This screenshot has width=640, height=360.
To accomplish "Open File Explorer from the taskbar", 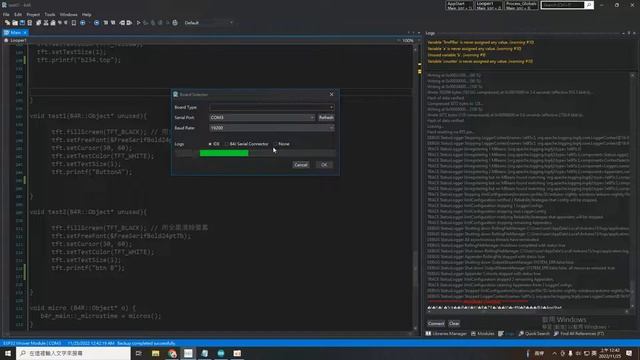I will pyautogui.click(x=156, y=353).
